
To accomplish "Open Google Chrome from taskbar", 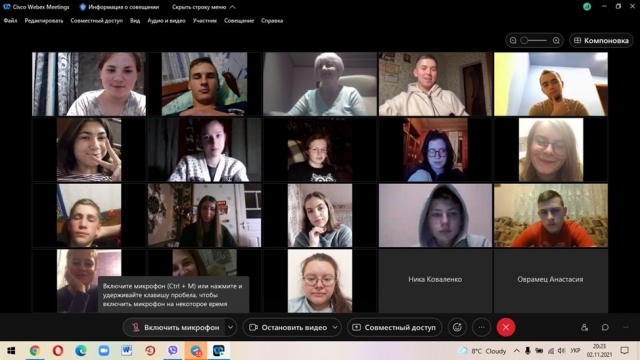I will pos(35,351).
